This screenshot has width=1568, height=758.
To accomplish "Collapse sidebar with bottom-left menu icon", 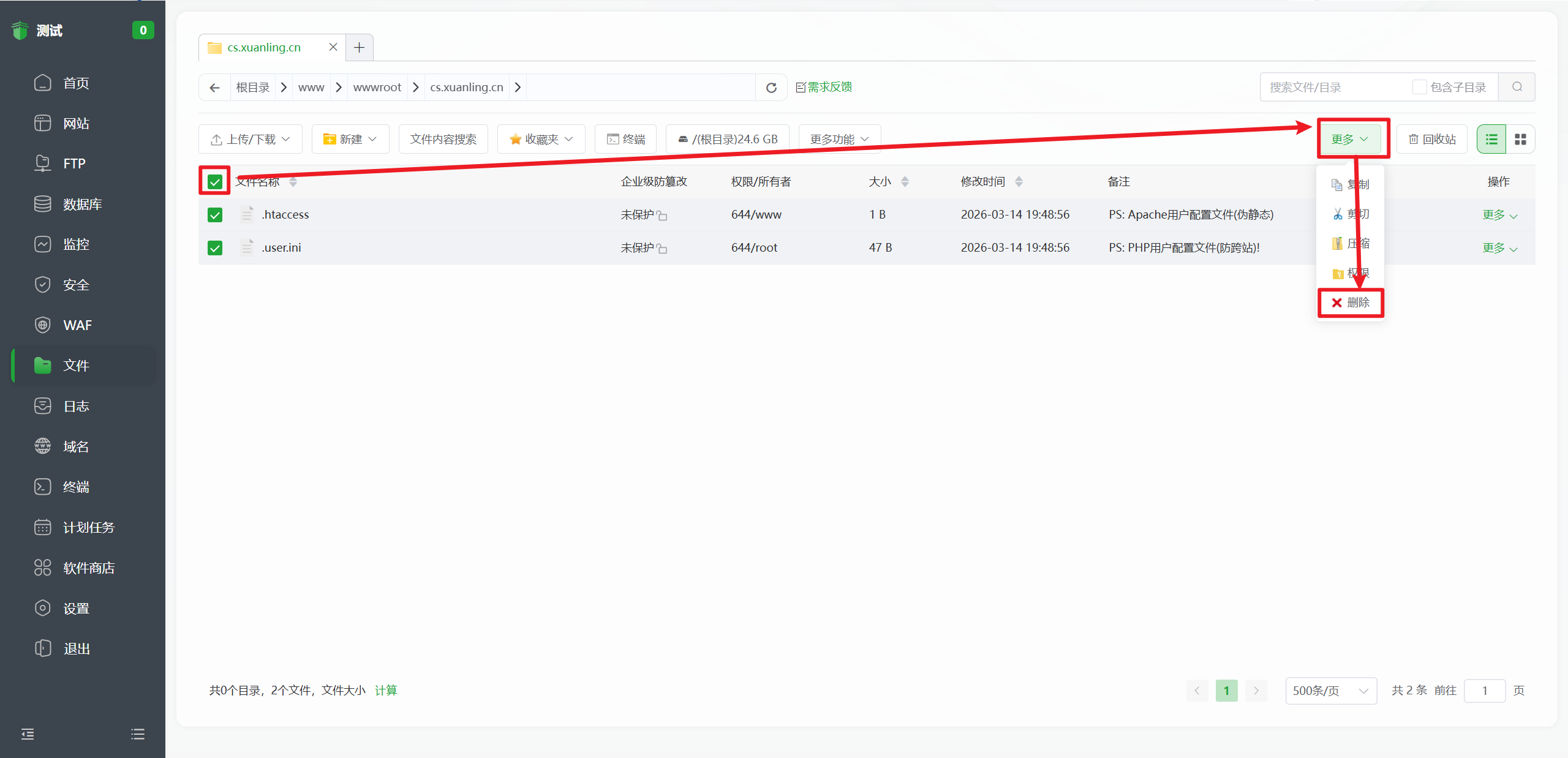I will [28, 734].
